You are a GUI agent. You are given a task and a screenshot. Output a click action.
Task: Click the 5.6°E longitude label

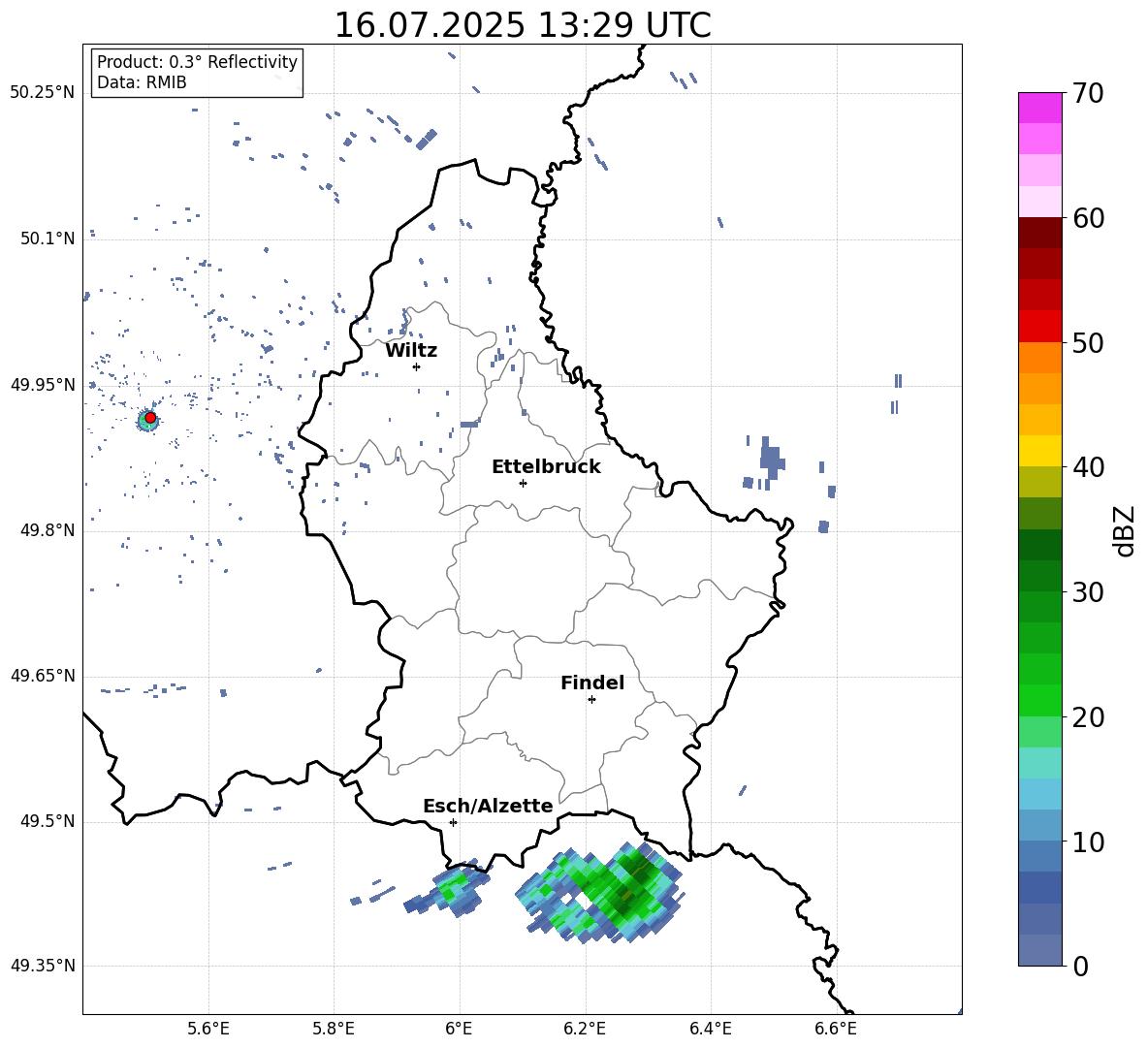click(208, 1029)
